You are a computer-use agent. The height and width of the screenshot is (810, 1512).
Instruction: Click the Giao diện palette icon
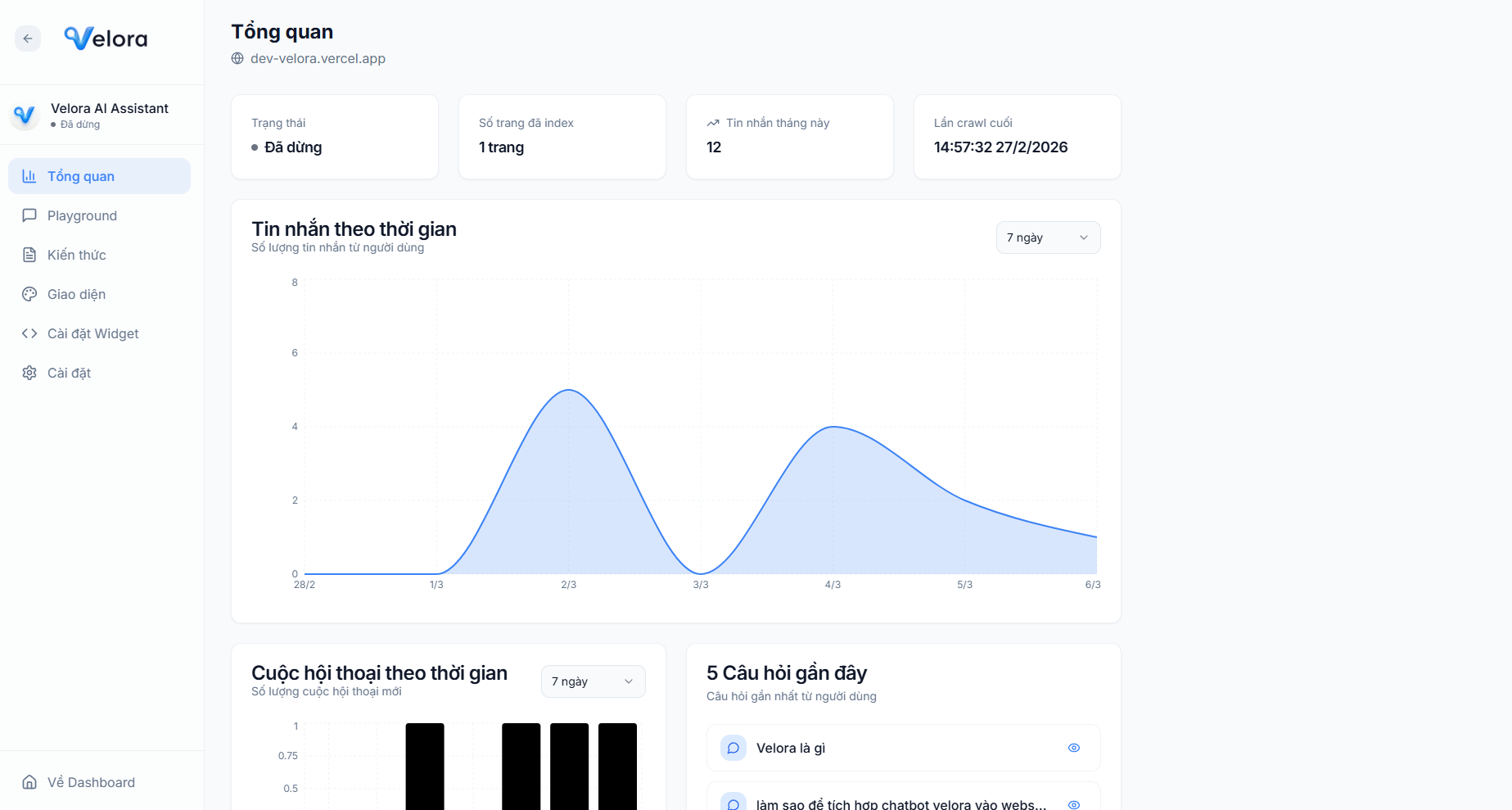[29, 294]
